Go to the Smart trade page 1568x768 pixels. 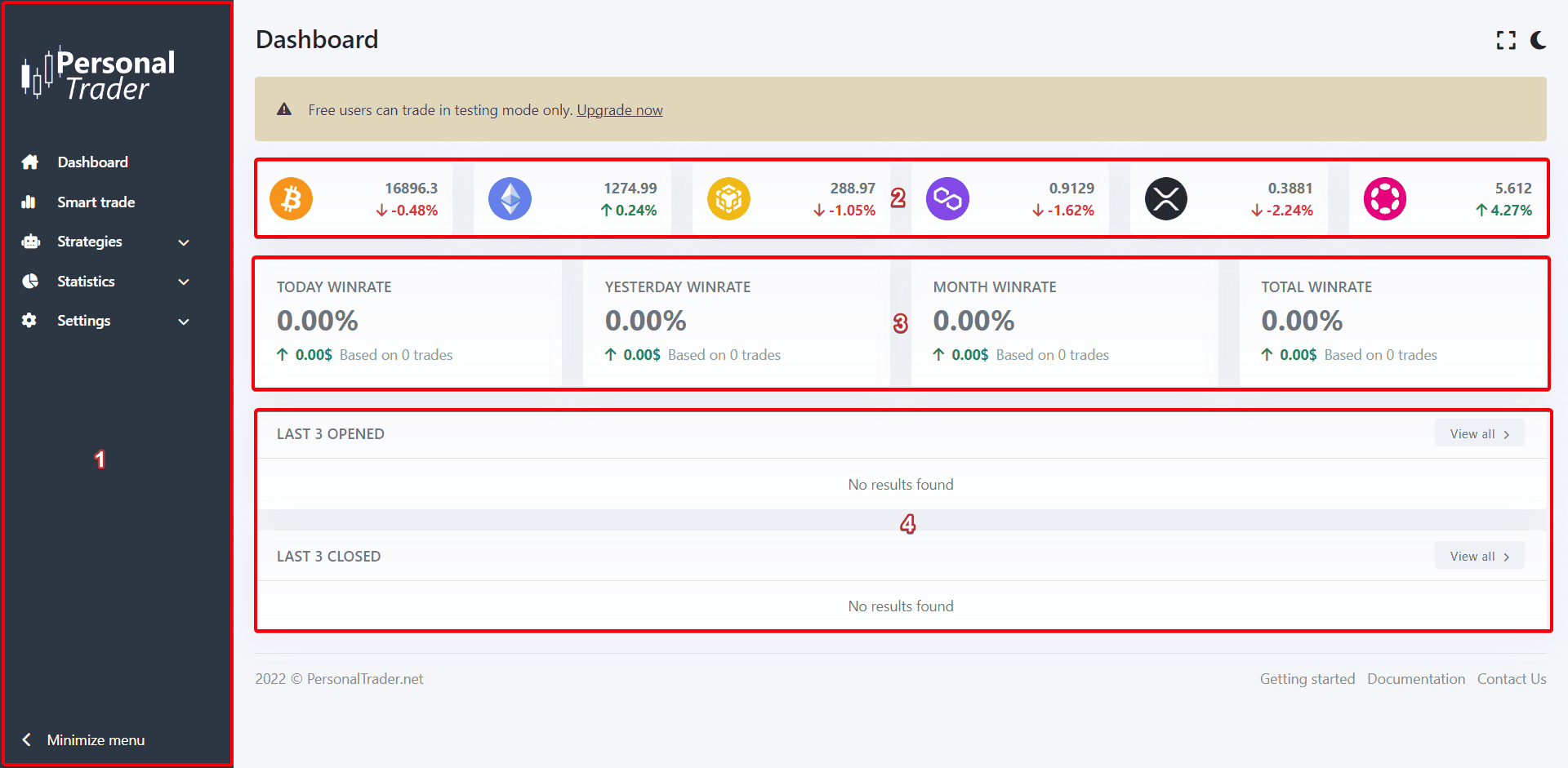pyautogui.click(x=96, y=202)
